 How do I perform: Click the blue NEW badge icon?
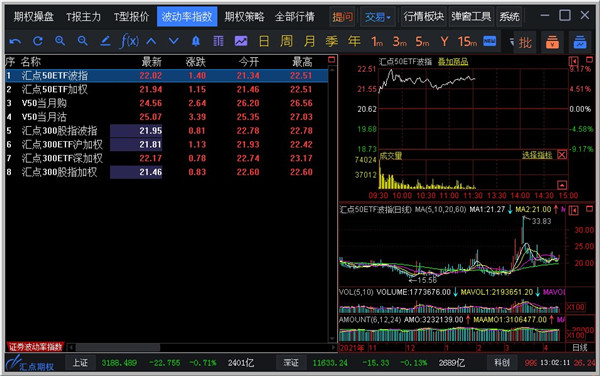click(489, 41)
